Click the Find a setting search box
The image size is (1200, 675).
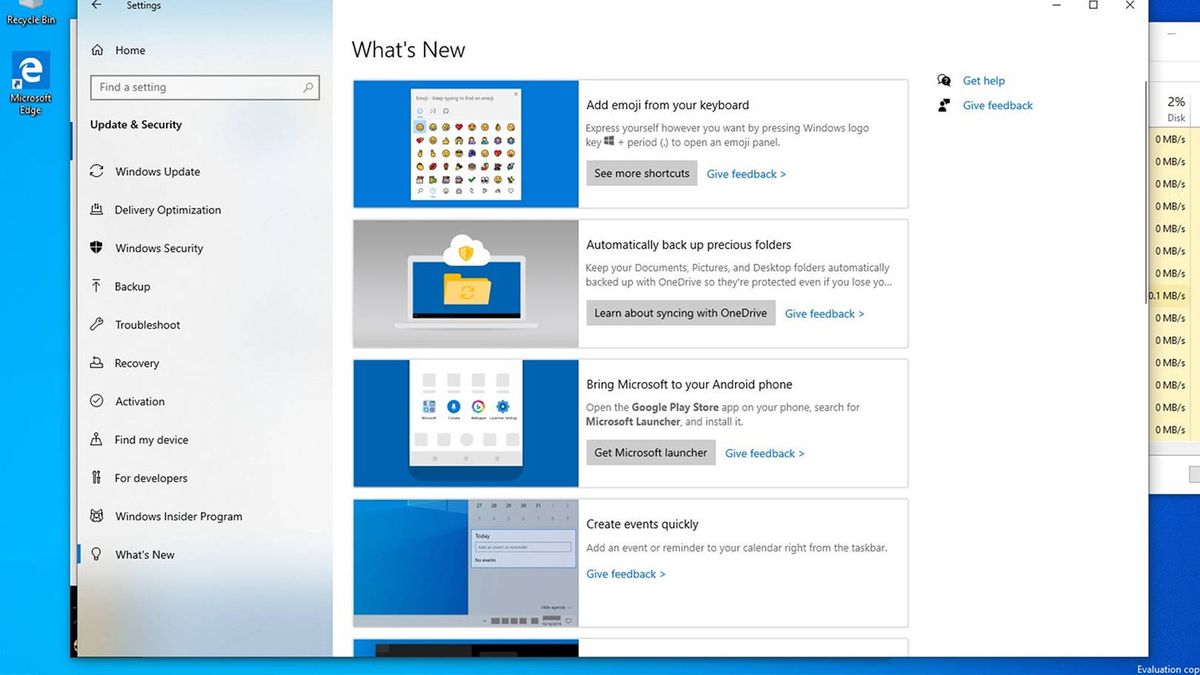(205, 87)
